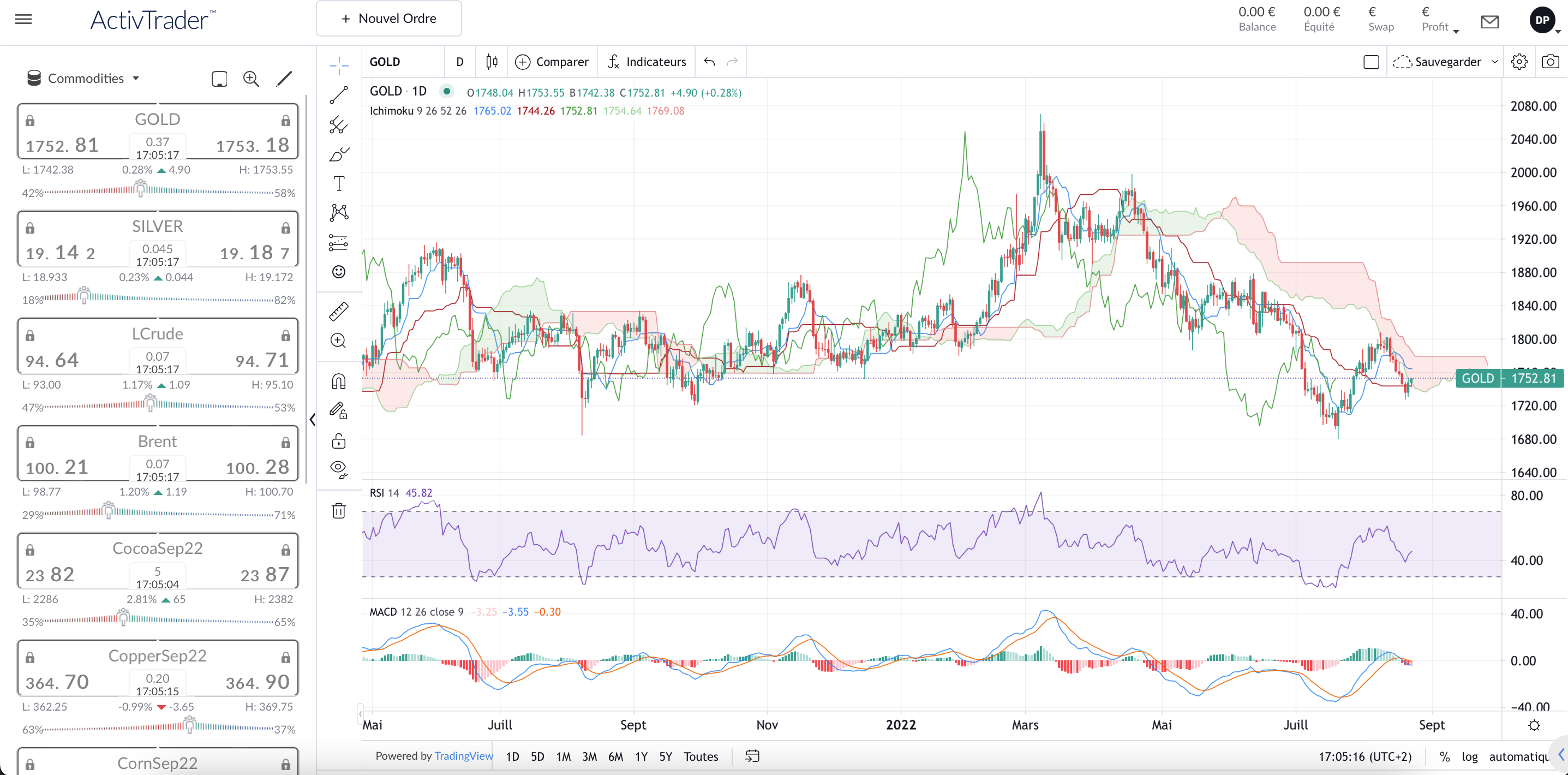Click the LCrude sentiment slider handle
Viewport: 1568px width, 775px height.
click(151, 402)
